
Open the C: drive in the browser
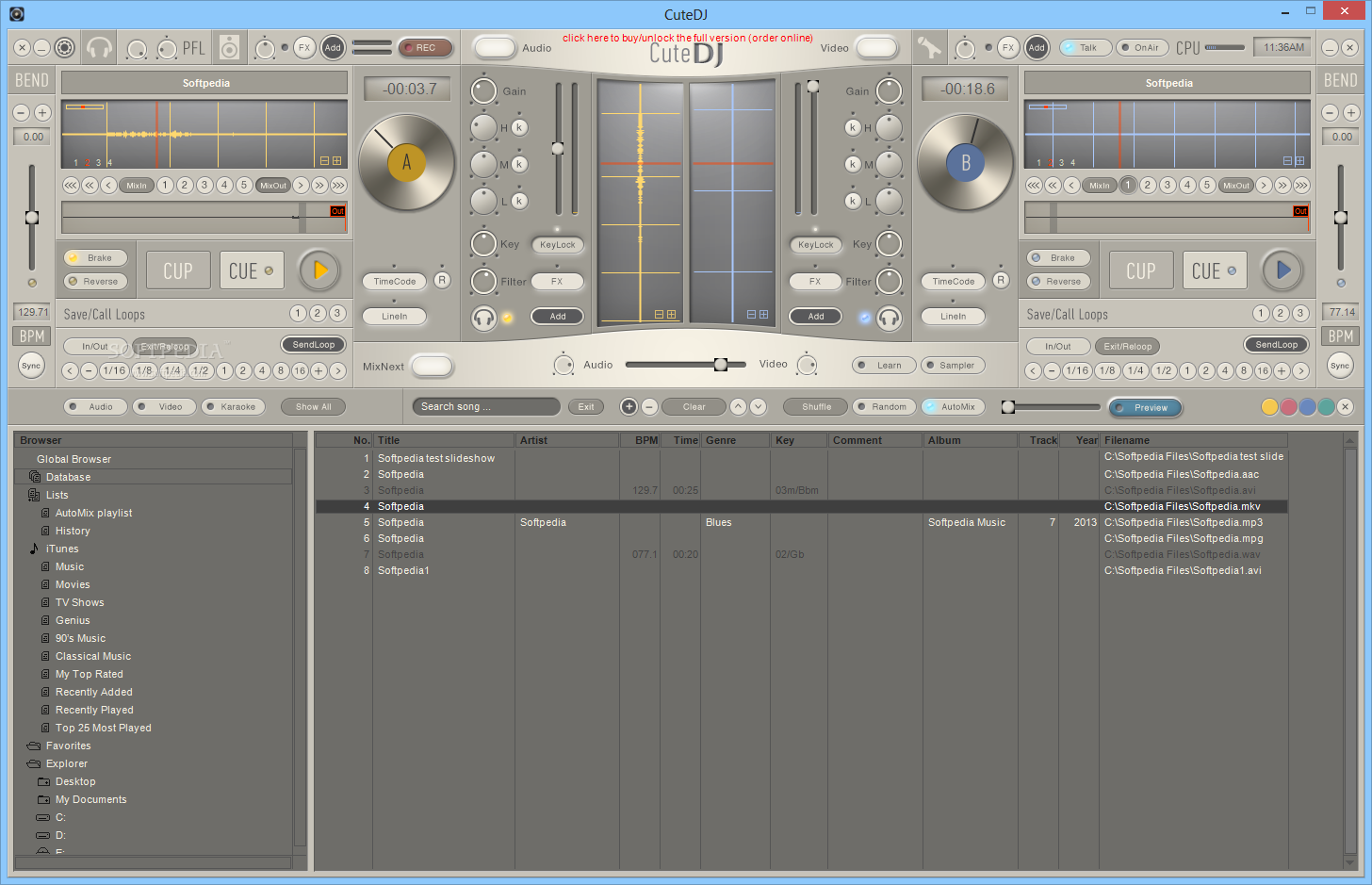tap(60, 817)
